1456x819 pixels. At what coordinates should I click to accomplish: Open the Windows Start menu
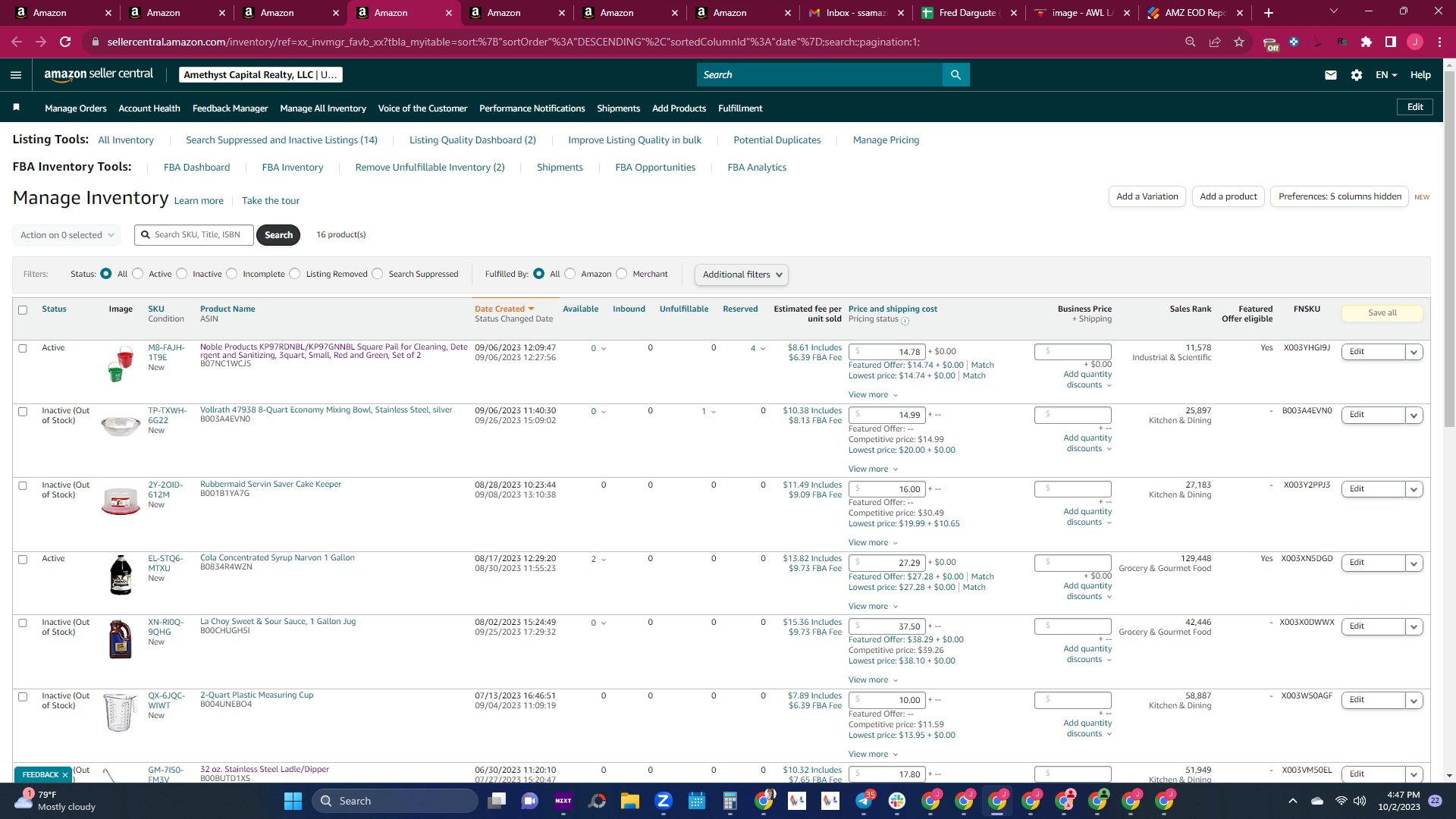[293, 801]
